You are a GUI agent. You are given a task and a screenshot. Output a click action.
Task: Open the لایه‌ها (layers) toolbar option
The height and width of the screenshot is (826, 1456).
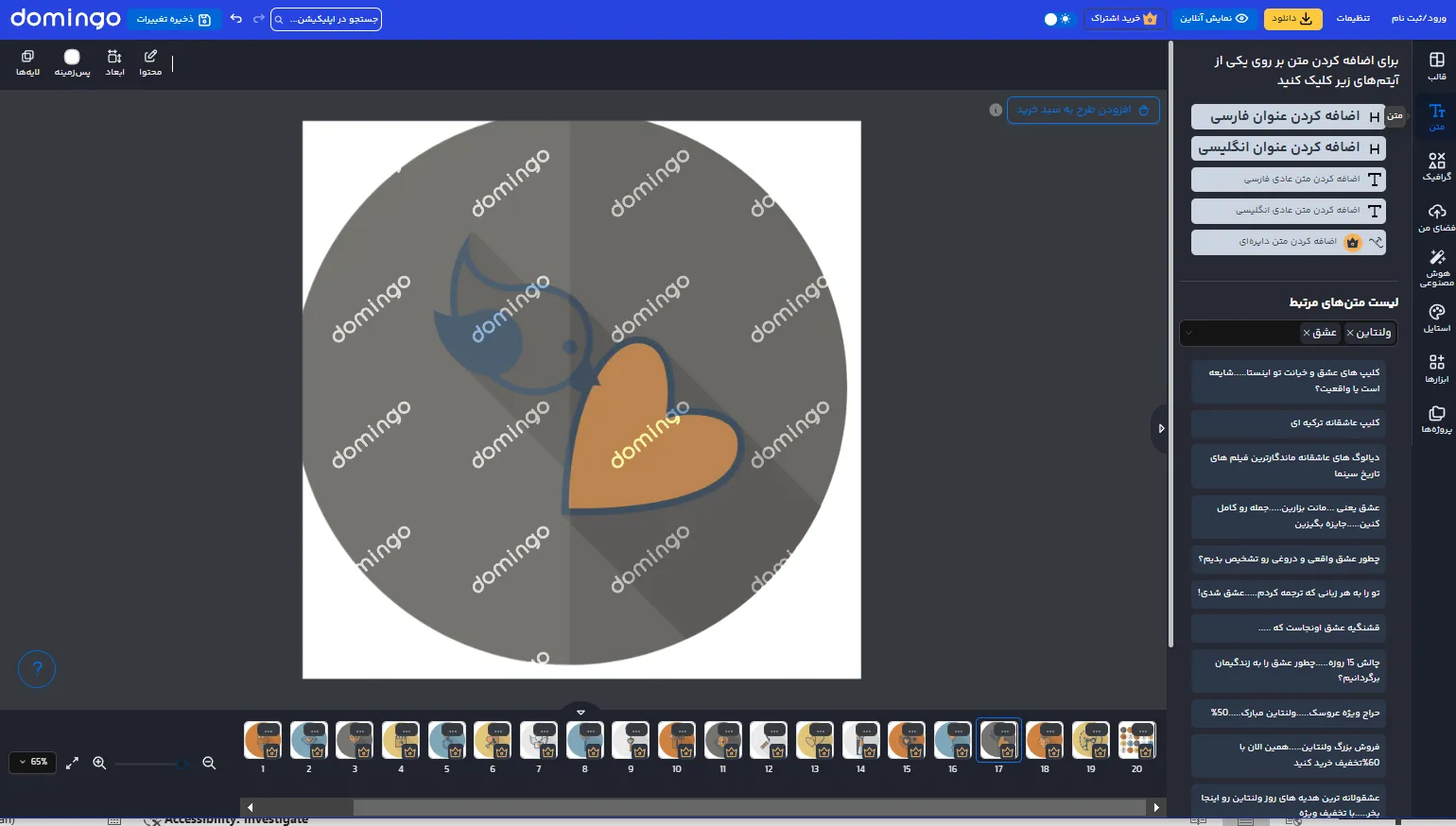pyautogui.click(x=27, y=63)
